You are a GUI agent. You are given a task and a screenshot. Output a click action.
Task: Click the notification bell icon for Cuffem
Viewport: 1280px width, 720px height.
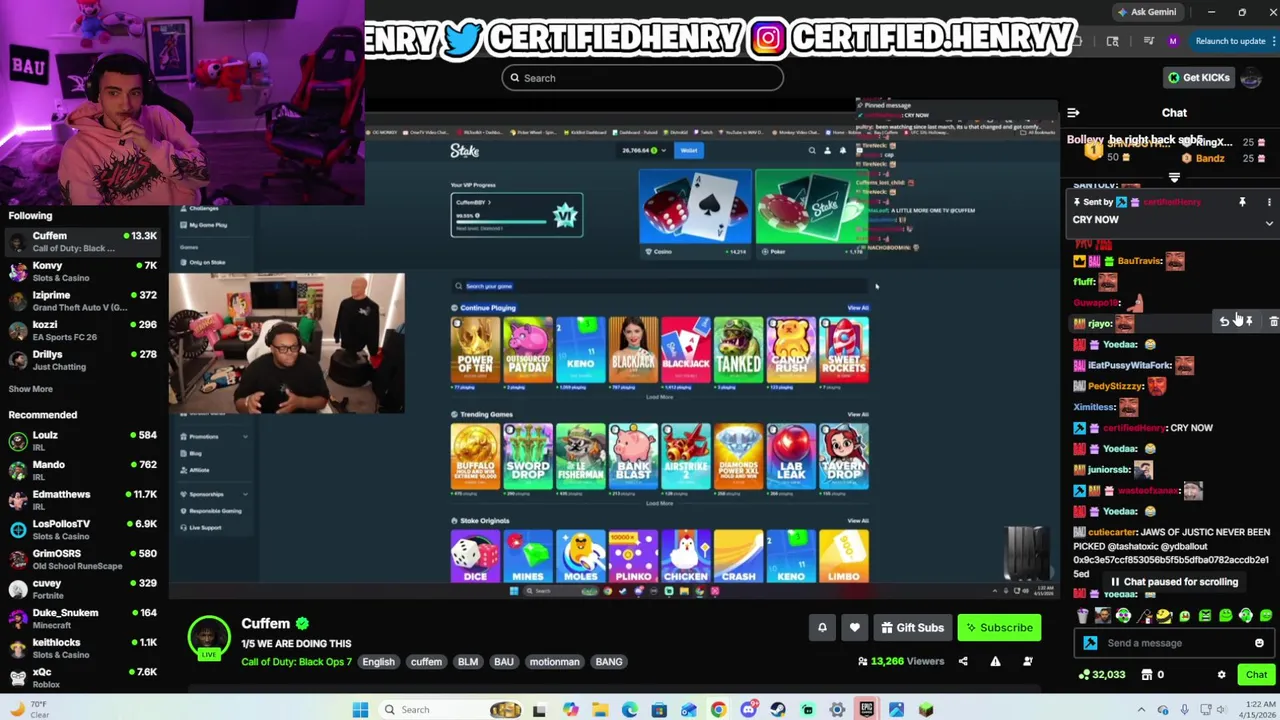(x=822, y=628)
